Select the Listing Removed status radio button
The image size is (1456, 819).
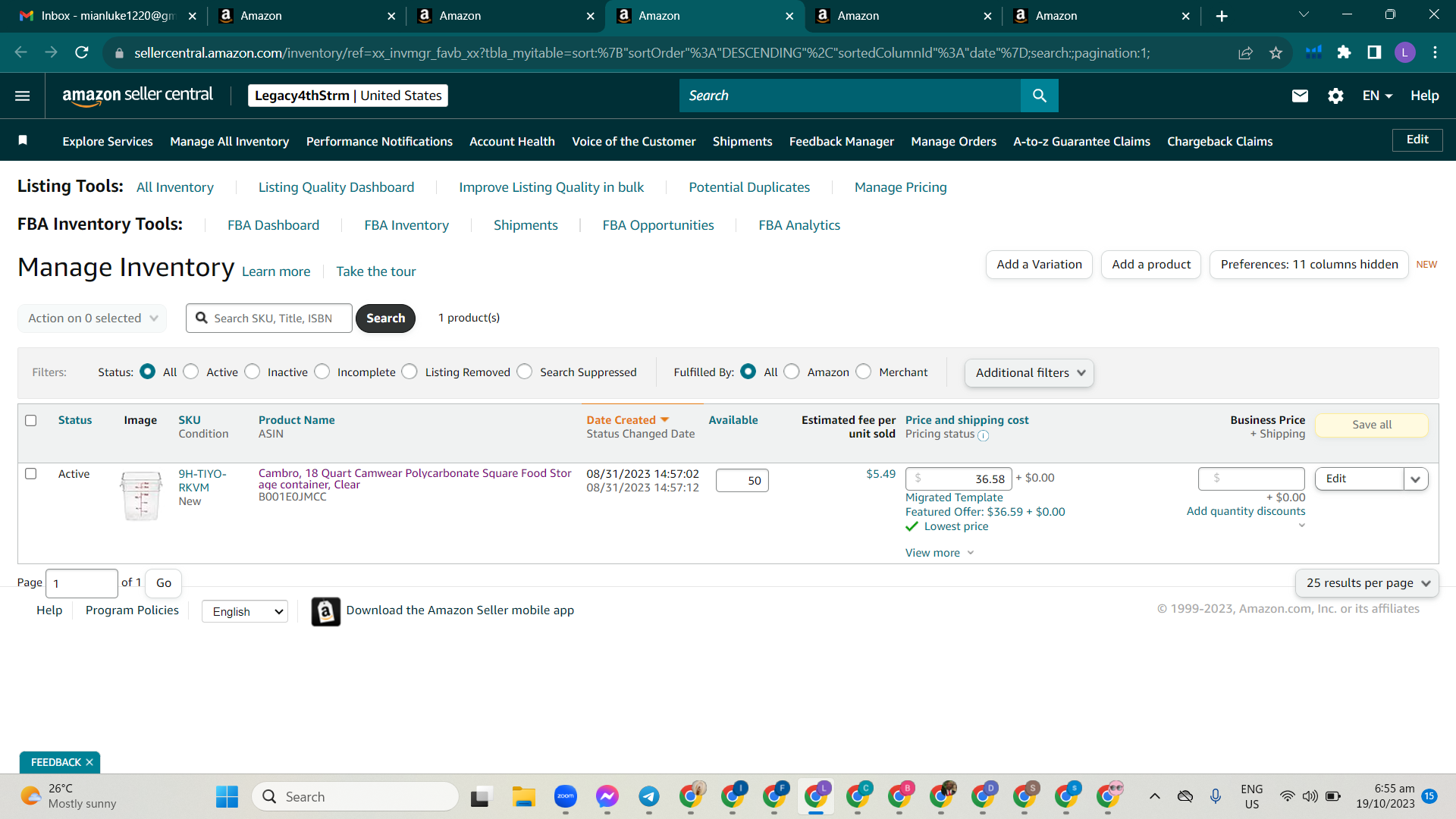coord(409,372)
